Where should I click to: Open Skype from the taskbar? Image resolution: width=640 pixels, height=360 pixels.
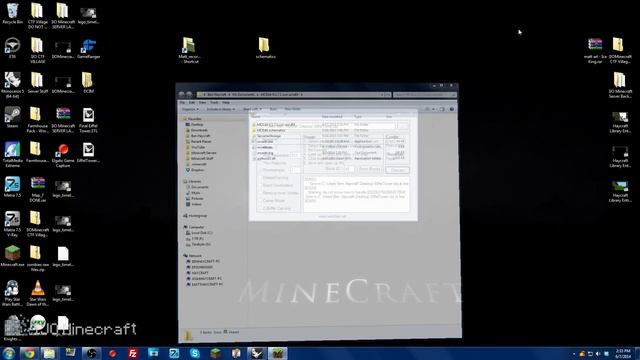click(x=195, y=353)
